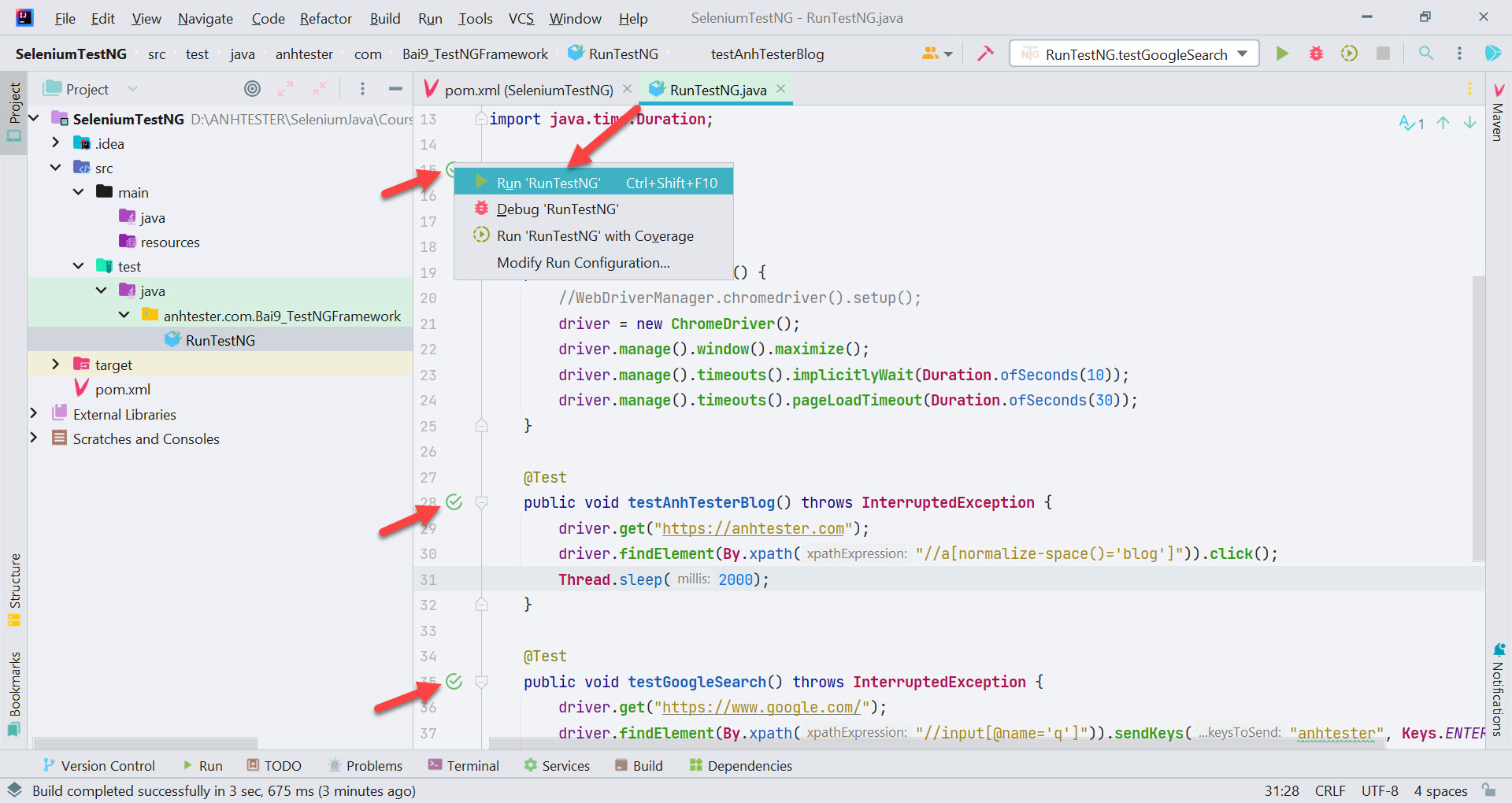The width and height of the screenshot is (1512, 803).
Task: Open tool windows quick access icon bottom-left
Action: pyautogui.click(x=14, y=790)
